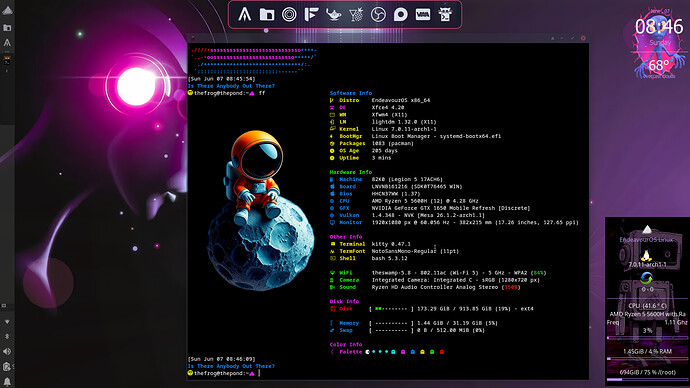The height and width of the screenshot is (388, 690).
Task: Click the 'AMD Ryzen 5 5600H' CPU line
Action: pos(425,201)
